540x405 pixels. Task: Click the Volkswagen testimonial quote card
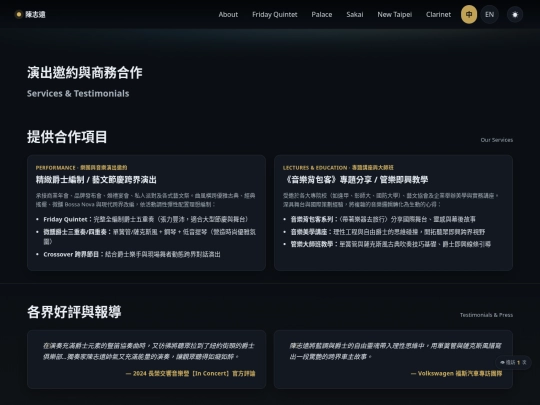coord(393,359)
